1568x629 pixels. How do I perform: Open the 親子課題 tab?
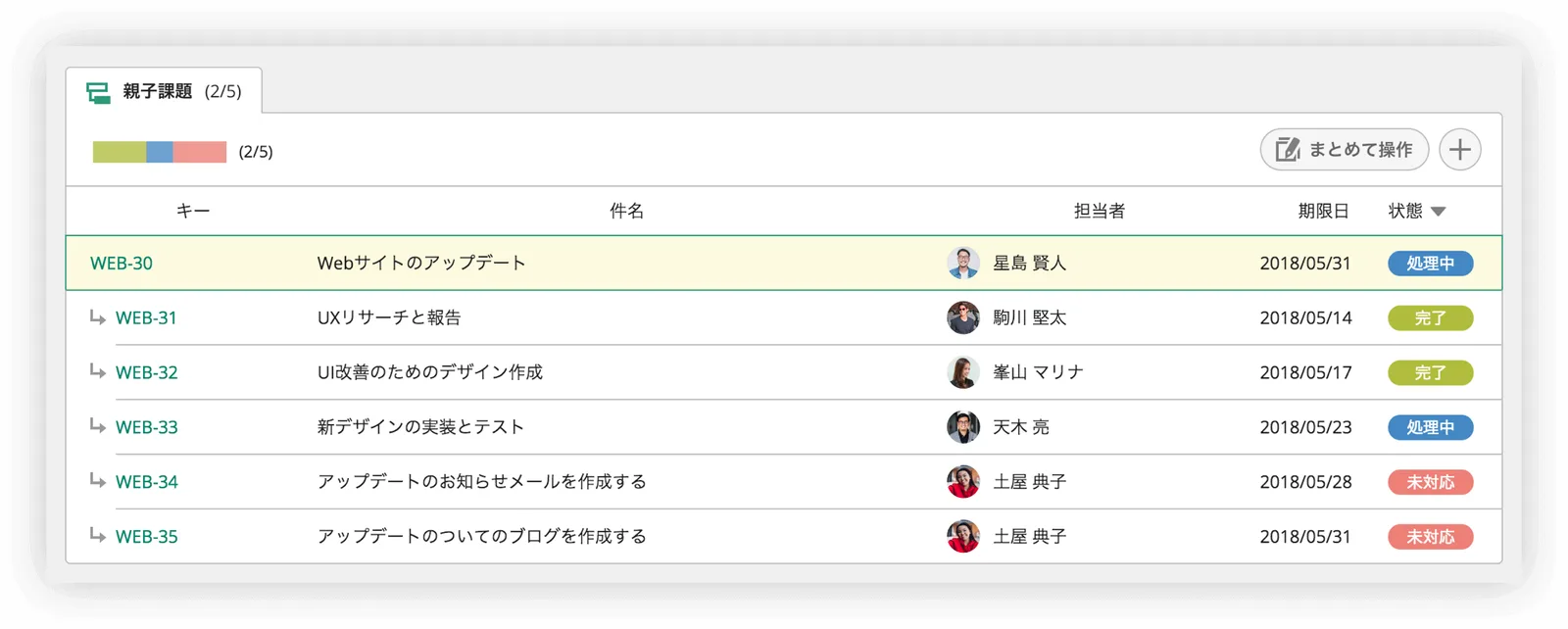pos(164,91)
